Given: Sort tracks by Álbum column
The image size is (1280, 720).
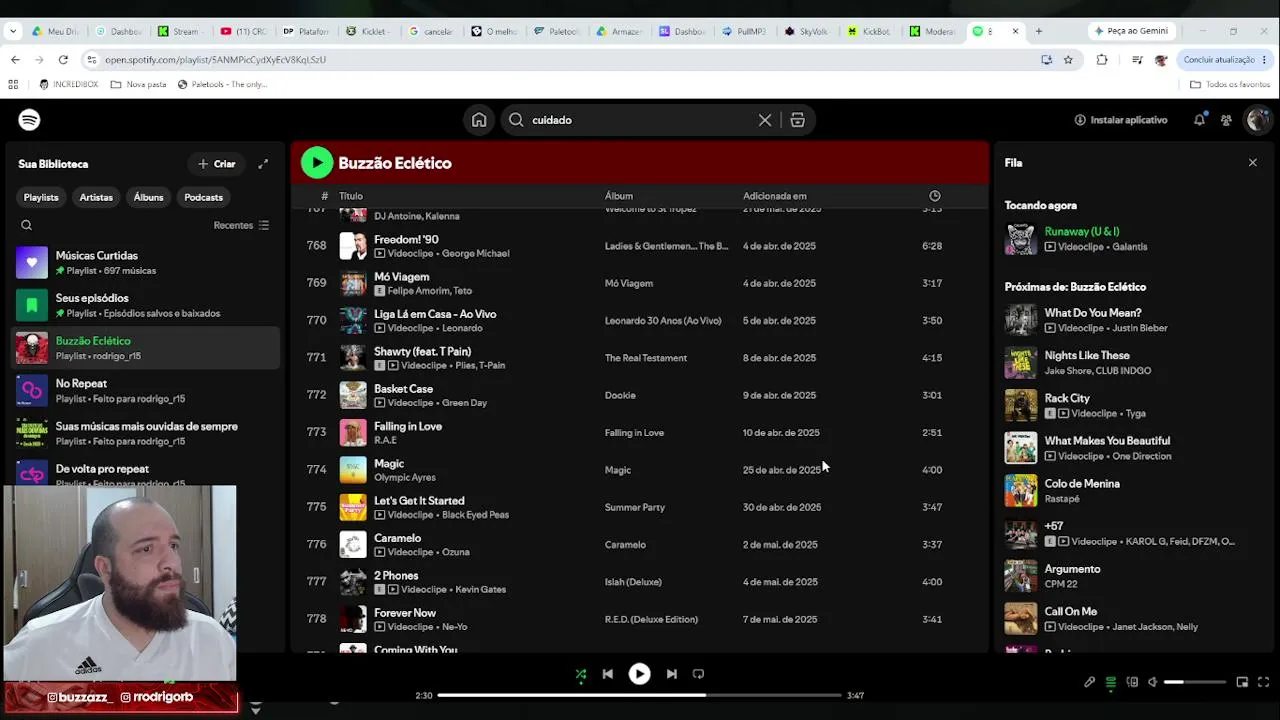Looking at the screenshot, I should click(619, 196).
